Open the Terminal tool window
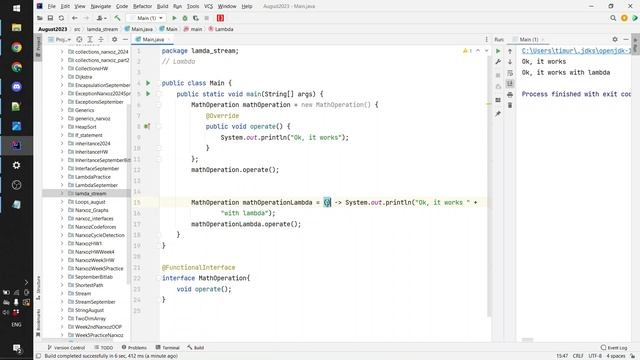 click(168, 348)
